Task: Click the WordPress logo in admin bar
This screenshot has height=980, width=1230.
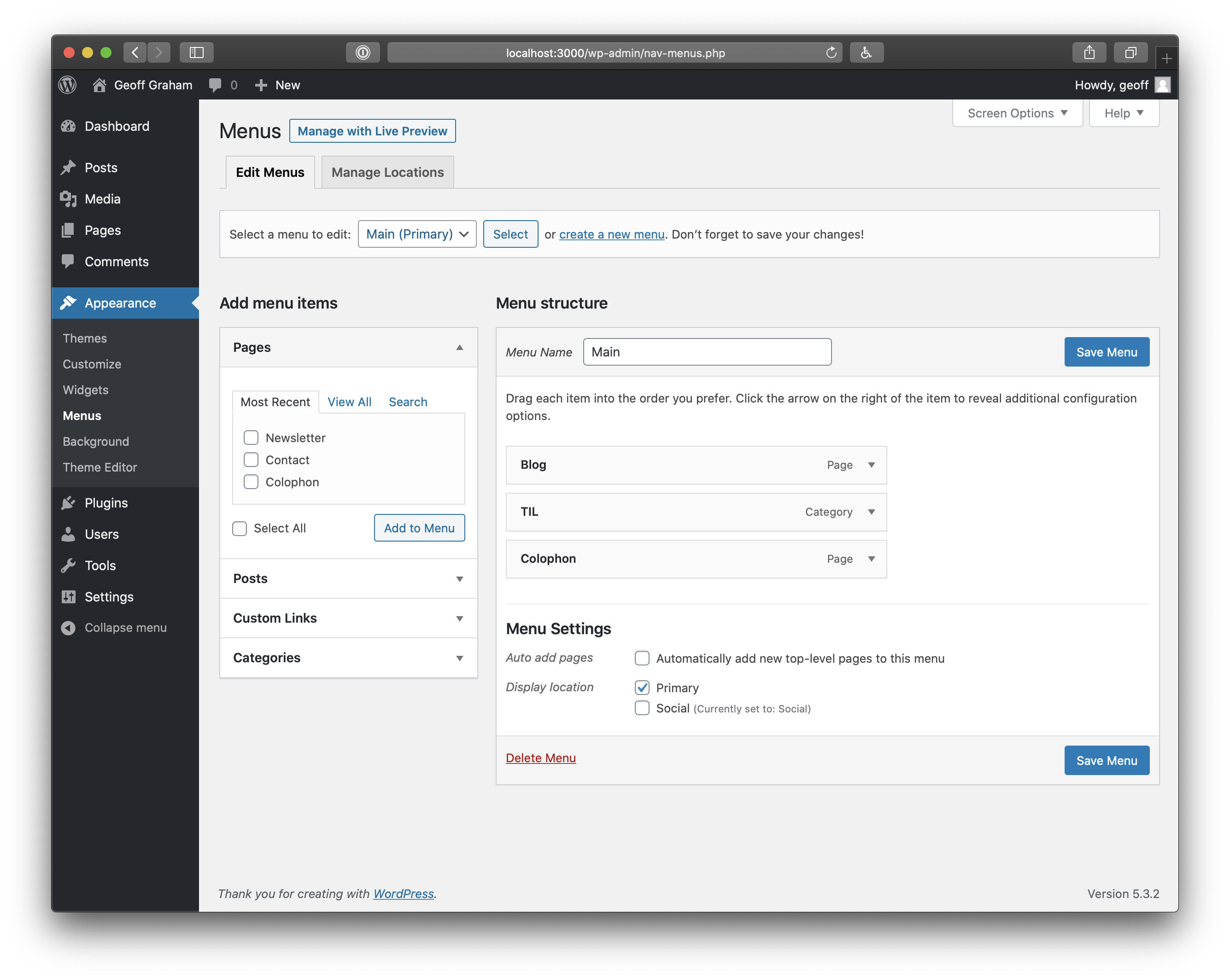Action: (x=67, y=85)
